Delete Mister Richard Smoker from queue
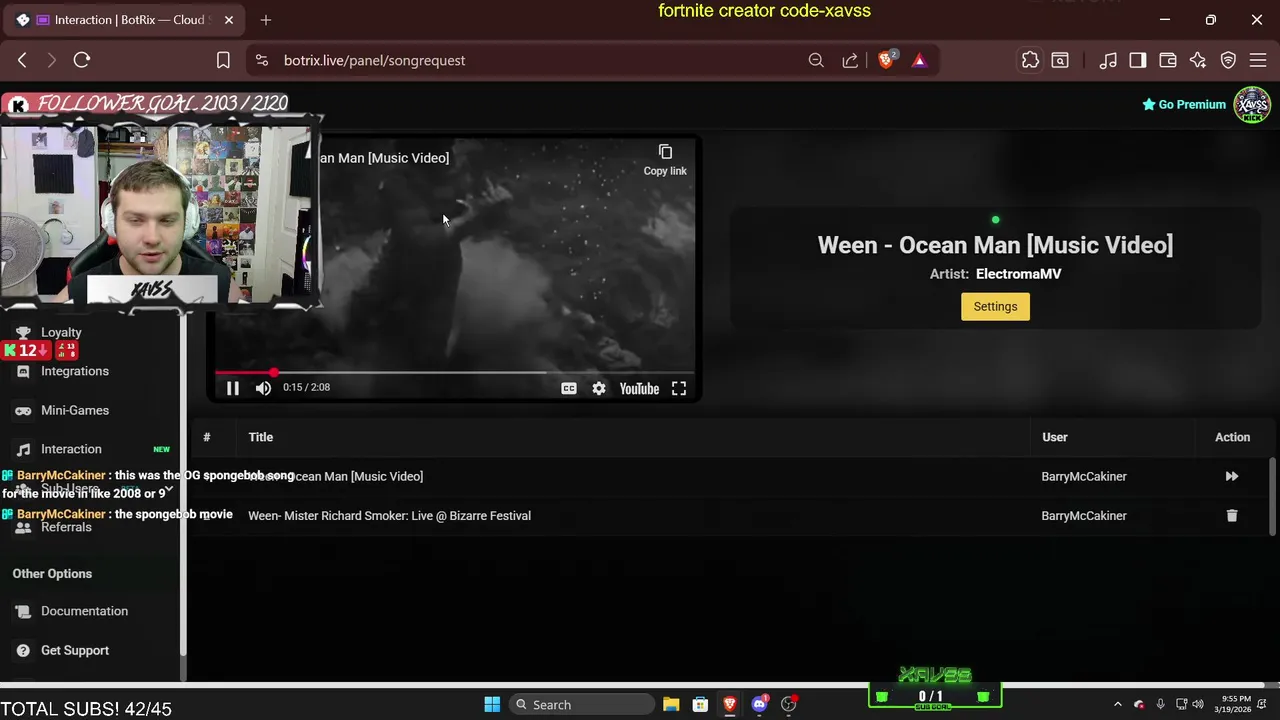Image resolution: width=1280 pixels, height=720 pixels. click(1232, 516)
